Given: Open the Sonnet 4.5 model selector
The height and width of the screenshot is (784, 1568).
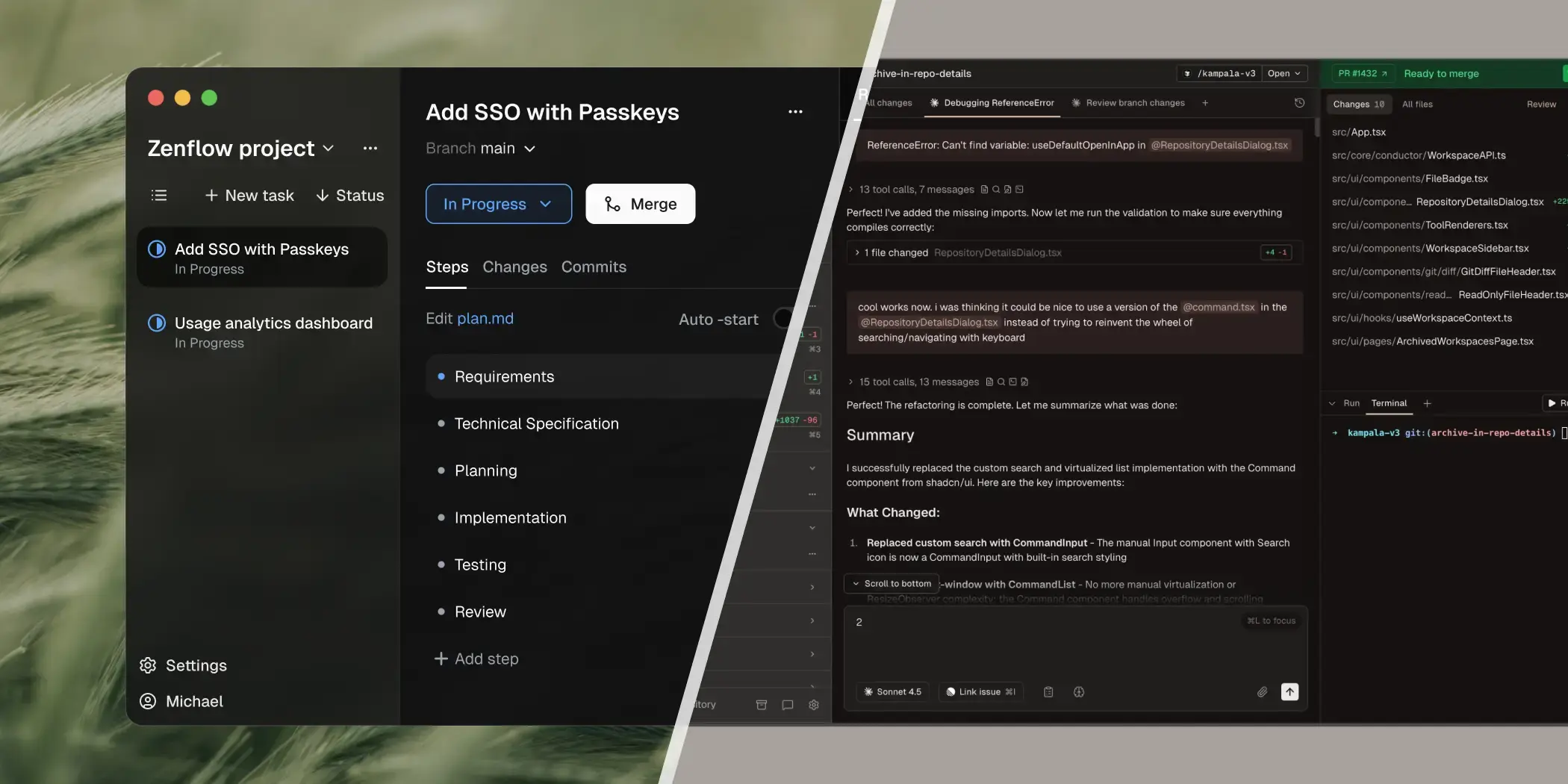Looking at the screenshot, I should point(893,692).
